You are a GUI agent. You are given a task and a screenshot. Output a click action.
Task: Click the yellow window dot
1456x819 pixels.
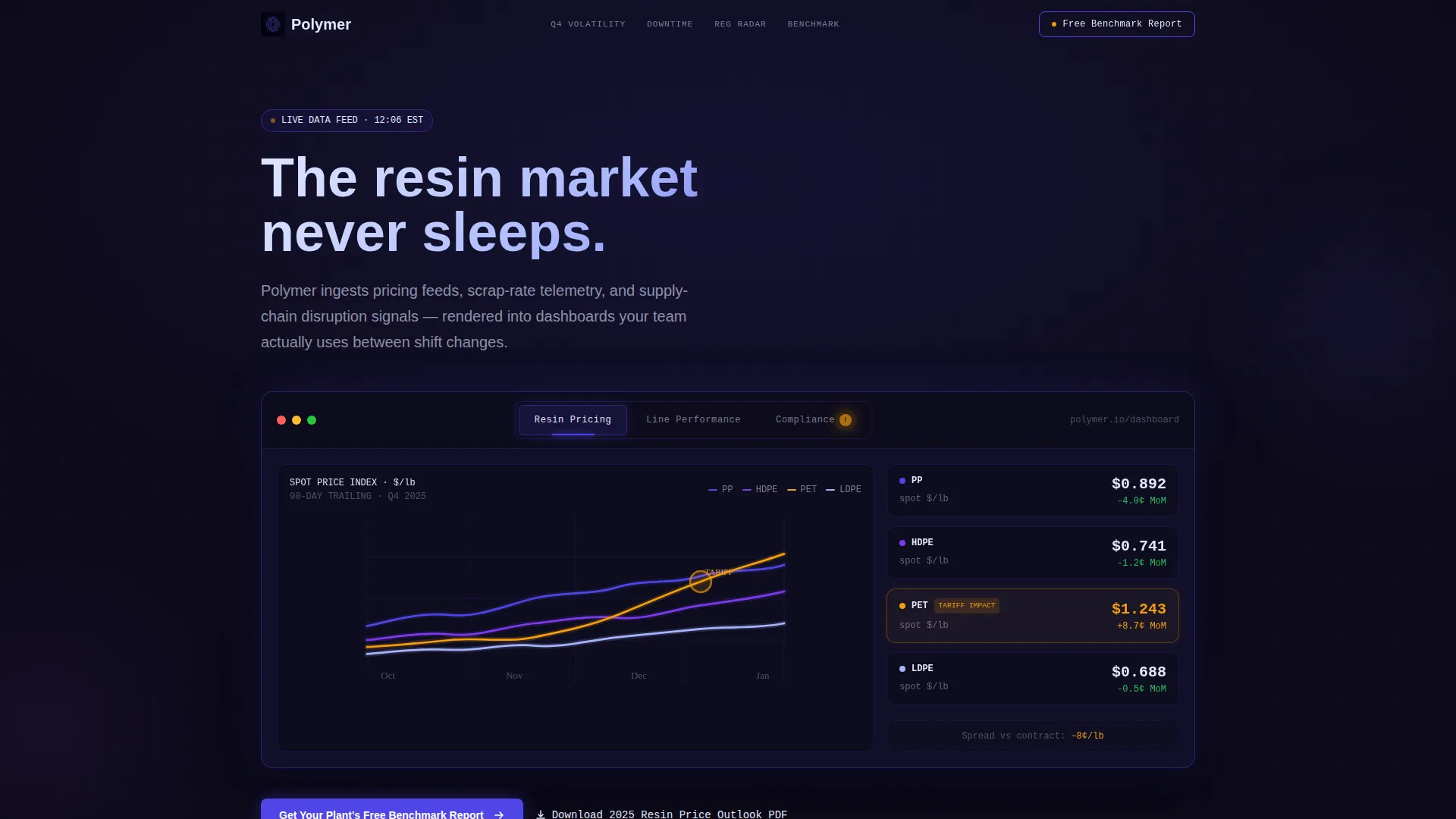[297, 420]
